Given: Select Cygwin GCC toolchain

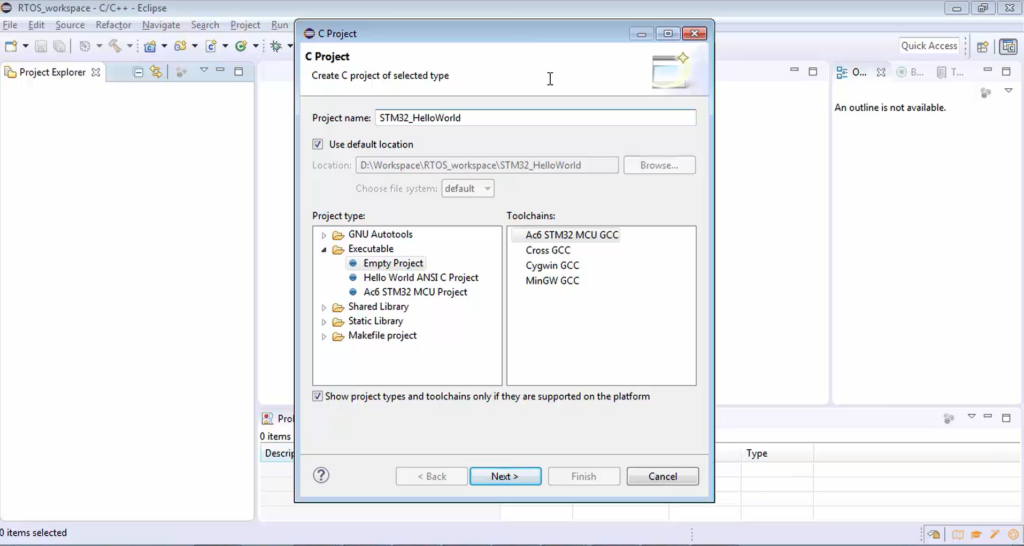Looking at the screenshot, I should [x=552, y=265].
